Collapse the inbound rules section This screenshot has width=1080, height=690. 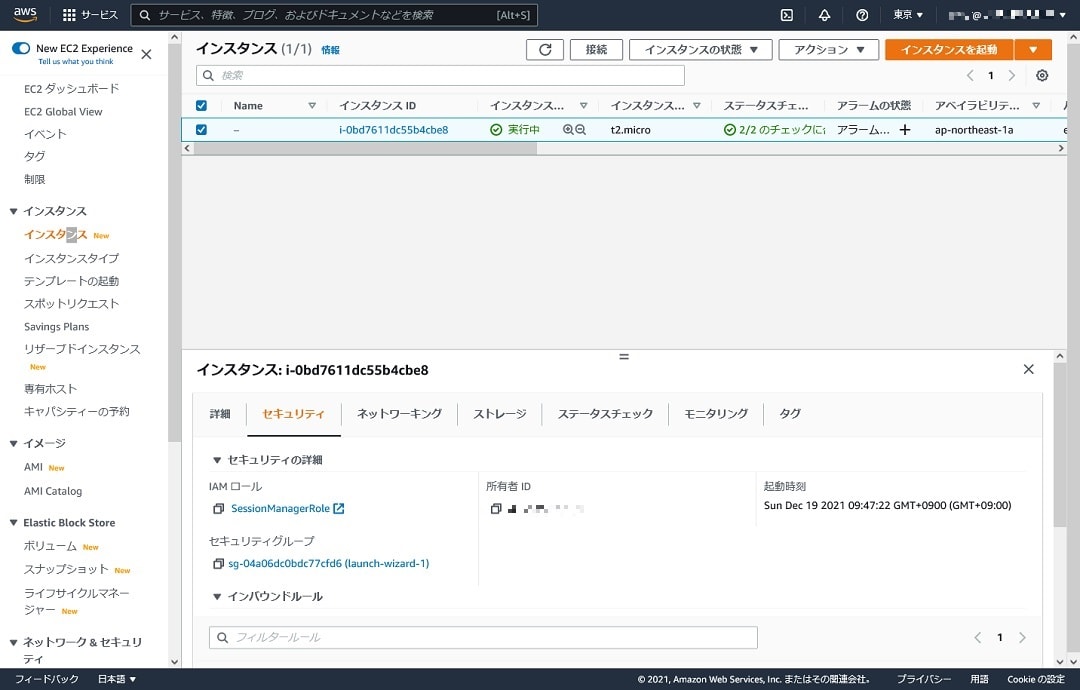point(217,596)
